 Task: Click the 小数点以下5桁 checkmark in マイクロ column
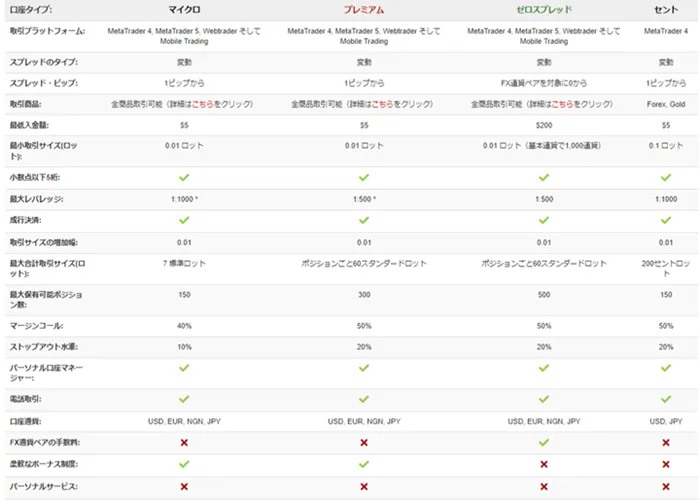pos(184,178)
